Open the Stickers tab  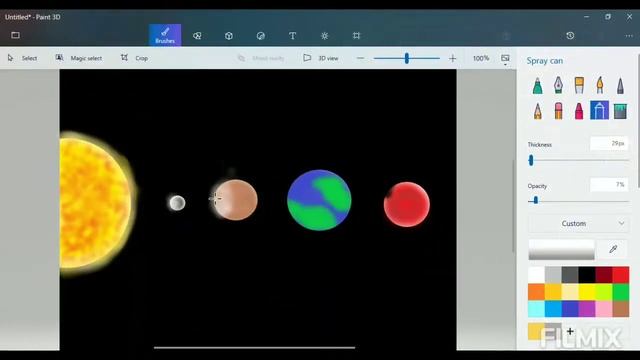pyautogui.click(x=261, y=36)
